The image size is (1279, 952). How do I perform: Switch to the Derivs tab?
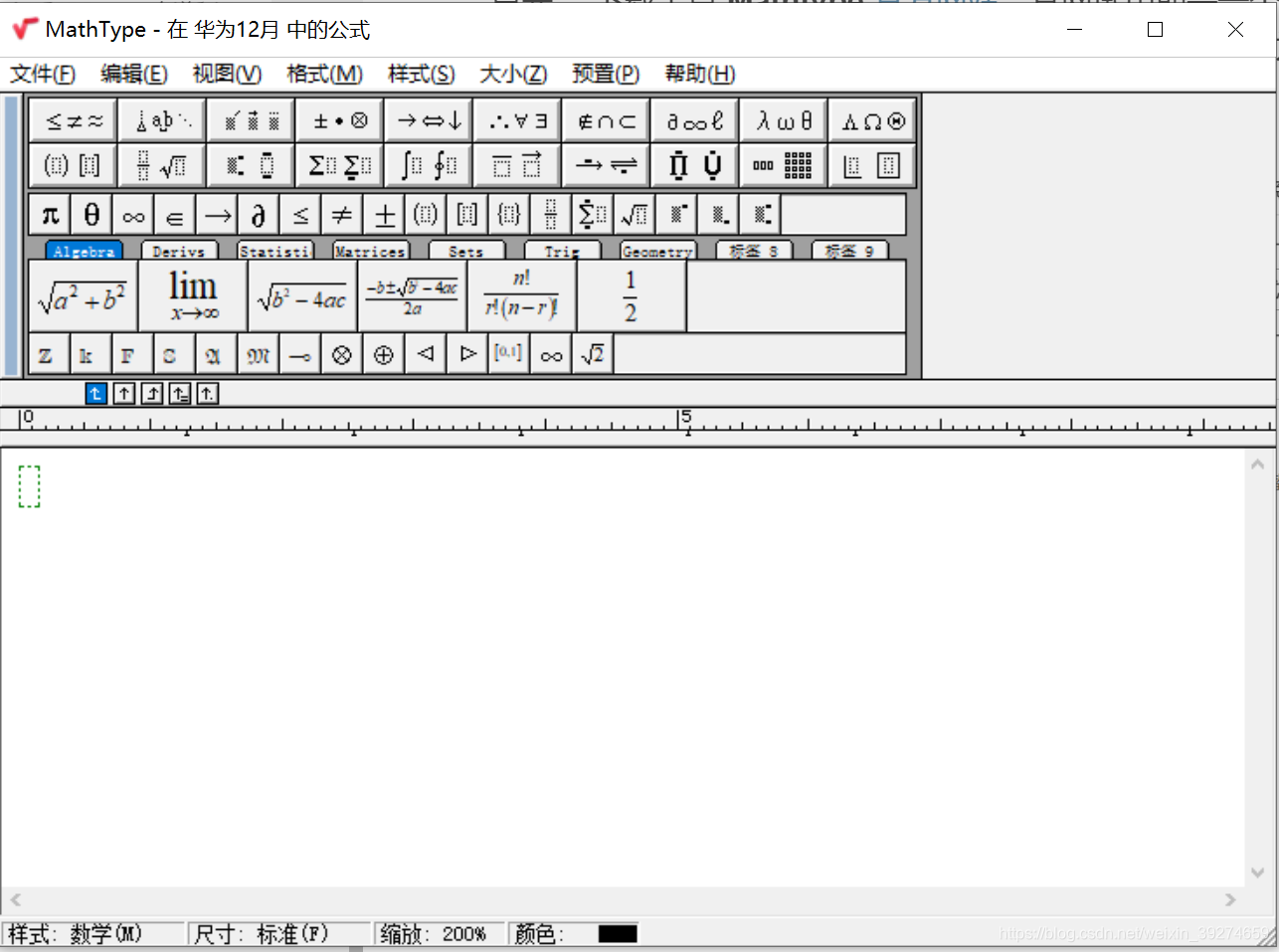click(x=179, y=252)
